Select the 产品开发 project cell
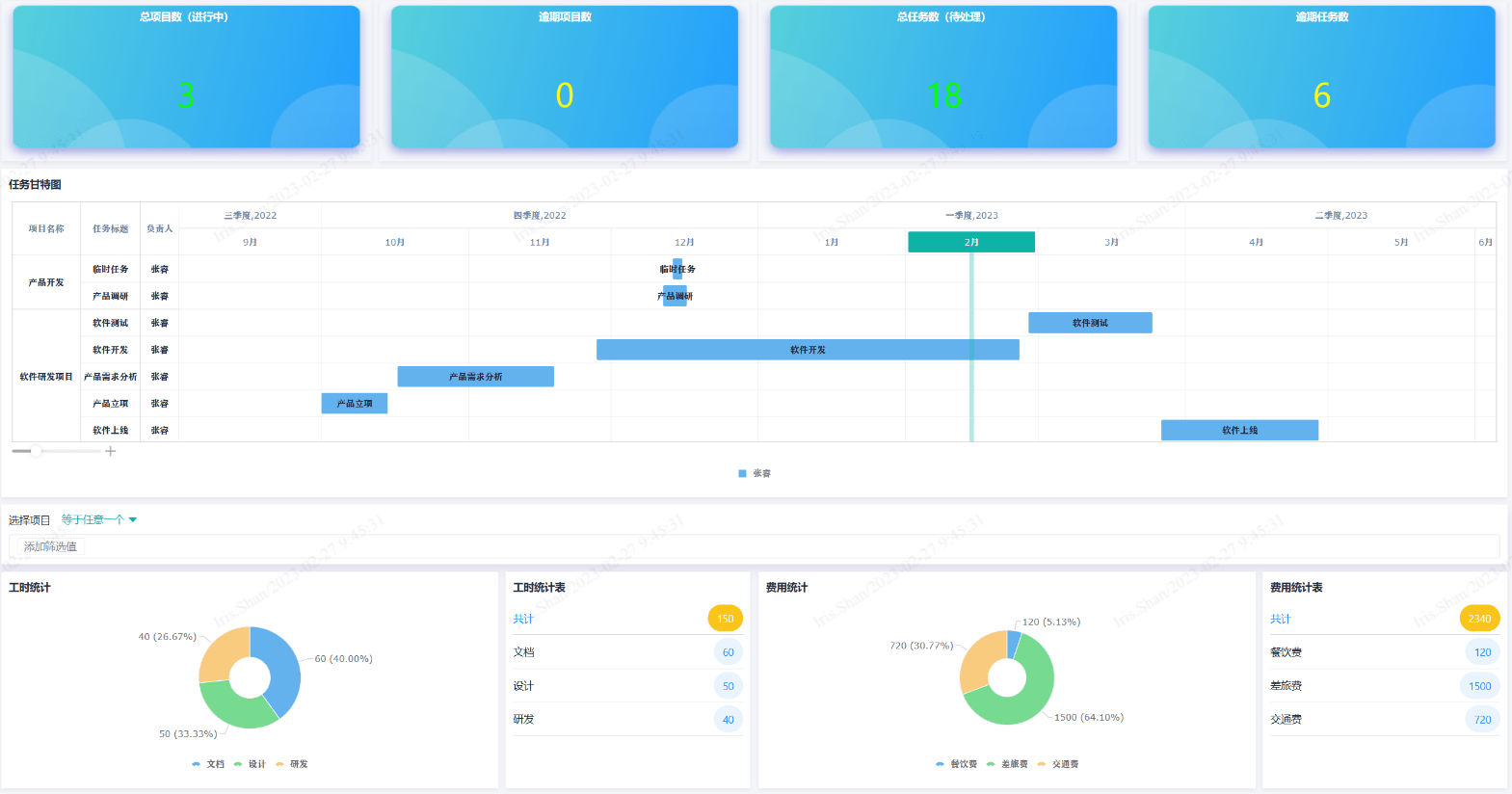This screenshot has height=794, width=1512. (x=46, y=282)
